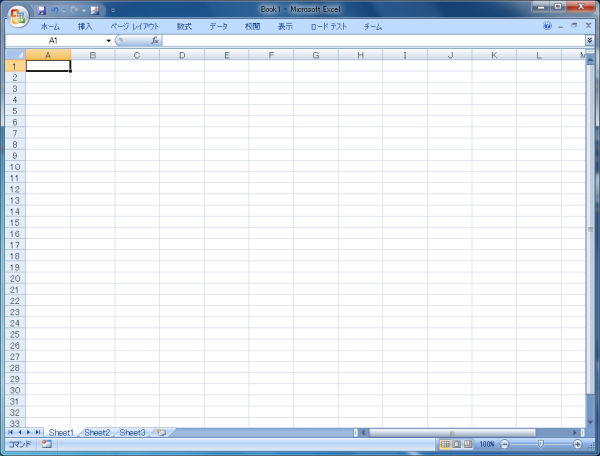Click the Undo arrow icon

click(x=55, y=10)
